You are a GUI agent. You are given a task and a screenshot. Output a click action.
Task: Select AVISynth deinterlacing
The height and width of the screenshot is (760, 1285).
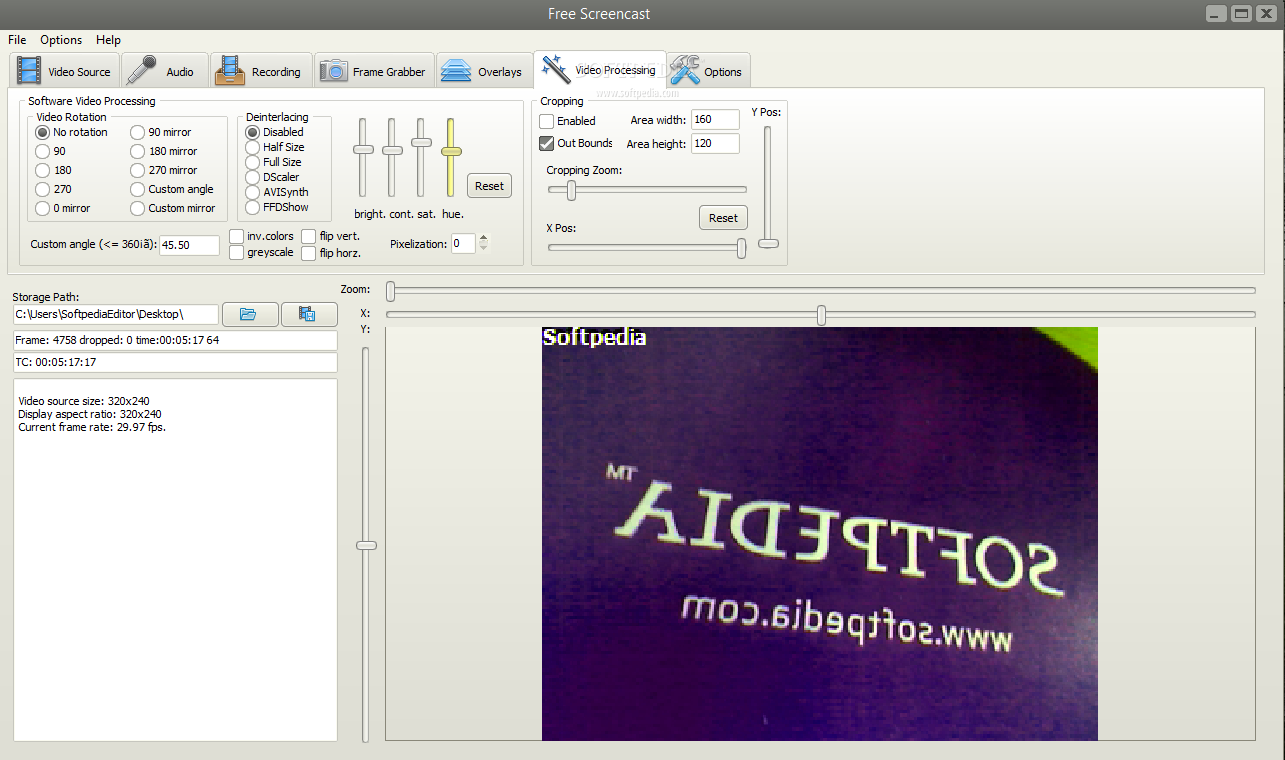pyautogui.click(x=253, y=192)
